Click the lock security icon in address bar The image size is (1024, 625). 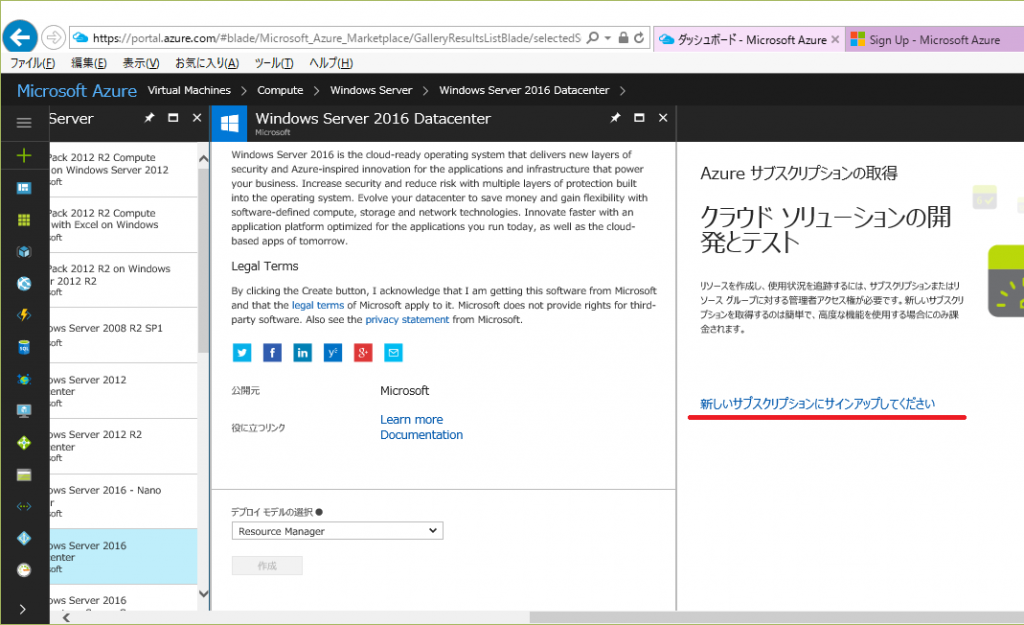coord(623,38)
